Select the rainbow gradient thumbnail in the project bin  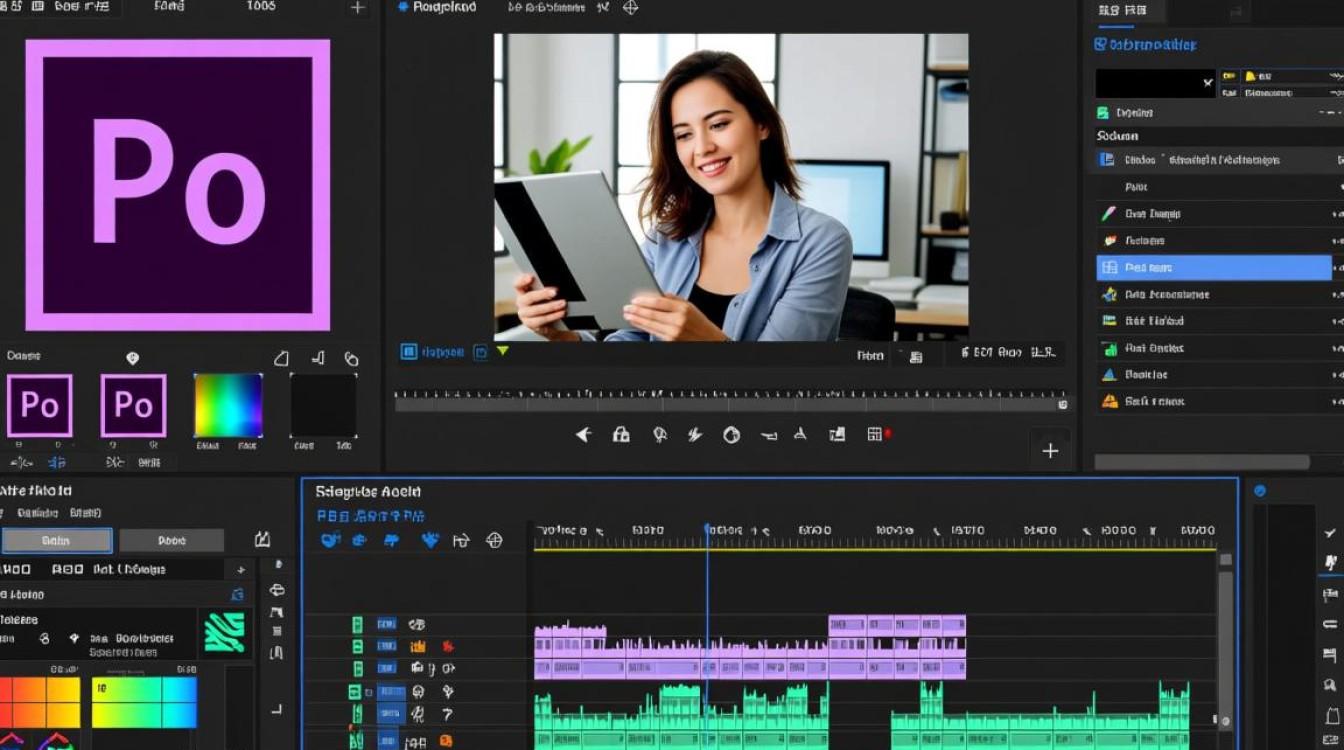pos(228,405)
